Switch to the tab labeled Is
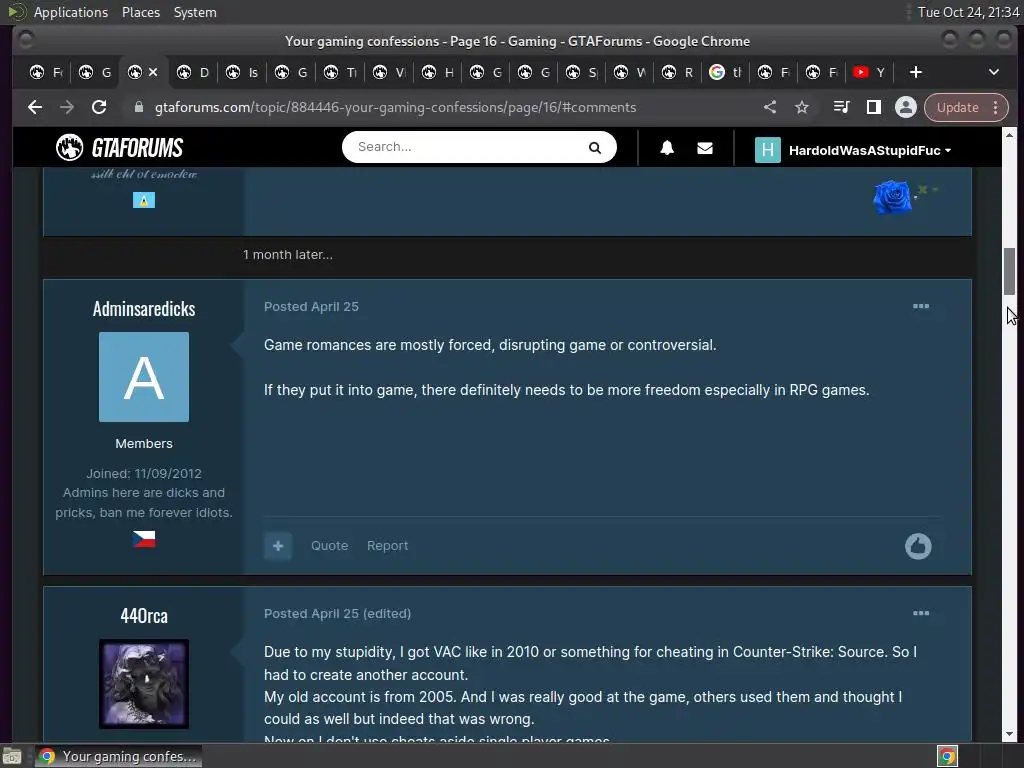 242,72
